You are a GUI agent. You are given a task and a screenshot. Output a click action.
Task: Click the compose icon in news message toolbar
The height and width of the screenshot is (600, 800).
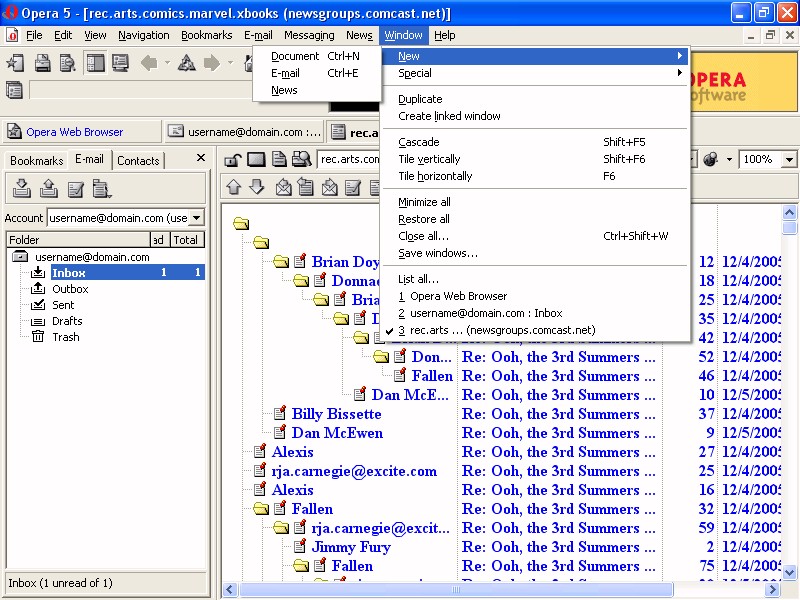353,187
